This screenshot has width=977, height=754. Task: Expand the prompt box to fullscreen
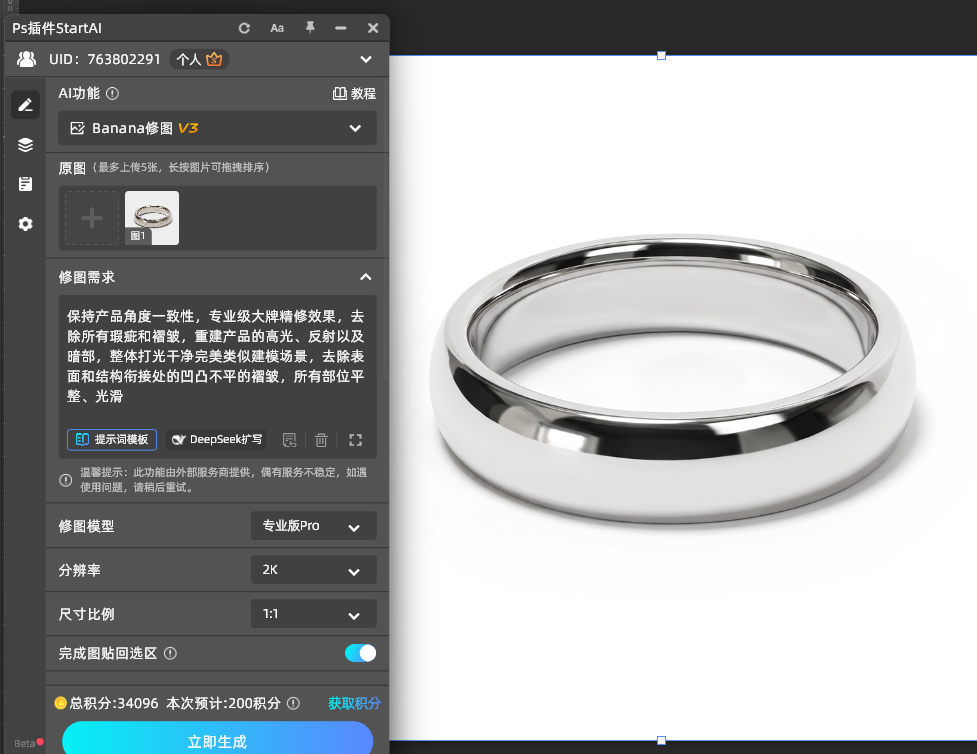355,440
